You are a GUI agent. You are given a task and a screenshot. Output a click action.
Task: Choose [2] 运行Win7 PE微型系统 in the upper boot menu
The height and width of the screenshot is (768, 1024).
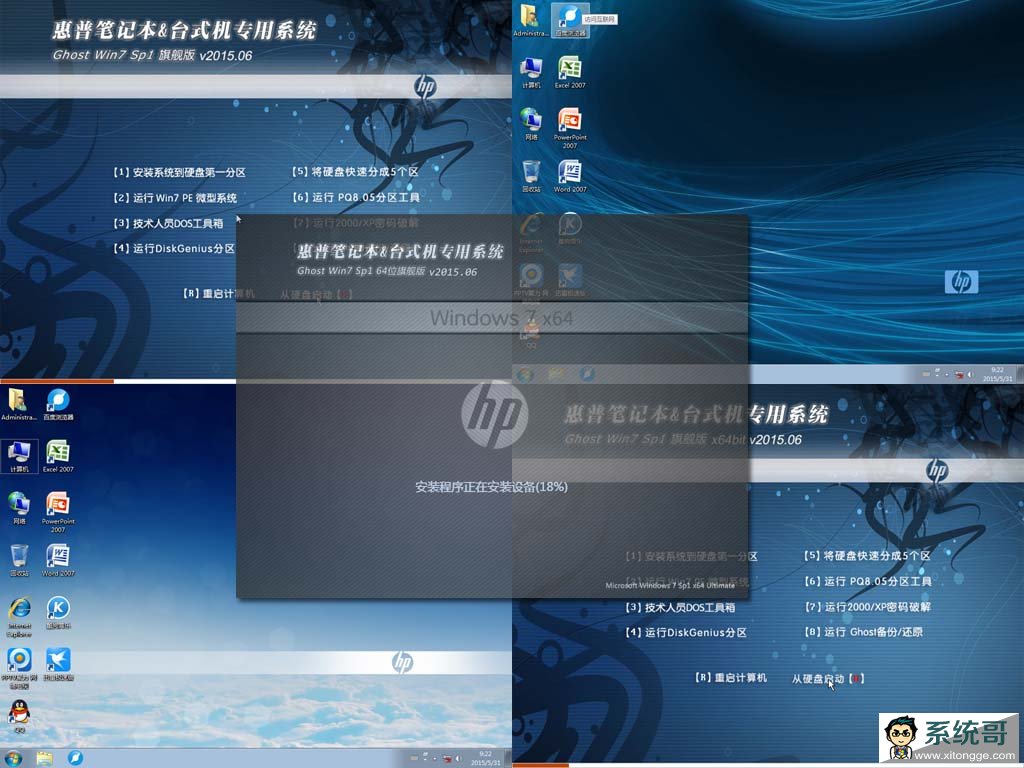(x=175, y=198)
